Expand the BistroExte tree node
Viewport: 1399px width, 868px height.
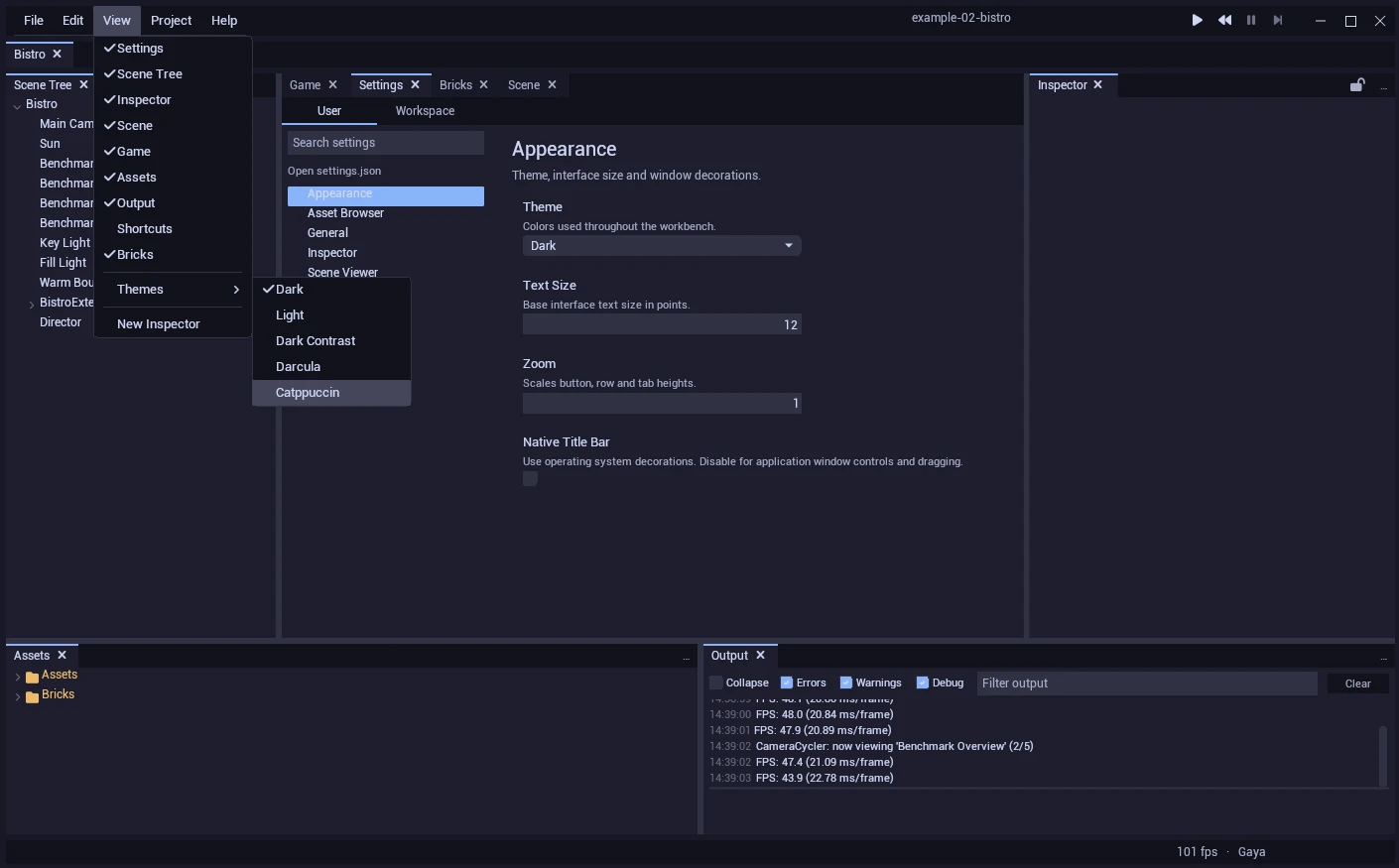[32, 304]
